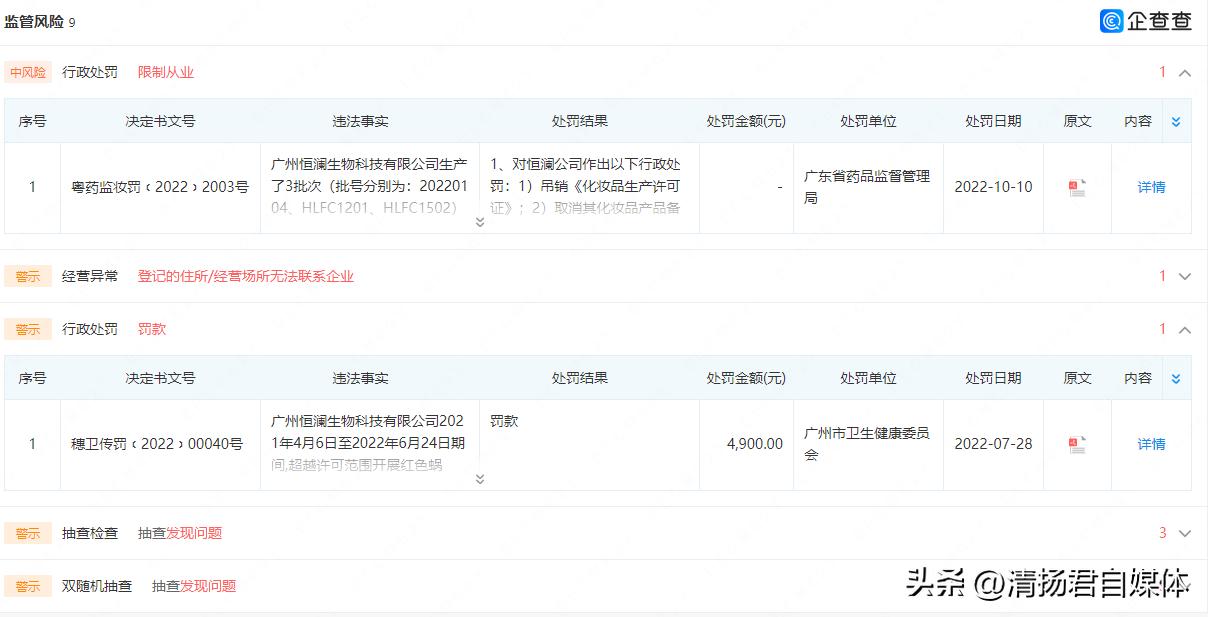Expand the 双随机抽查 section
This screenshot has height=617, width=1208.
1184,586
